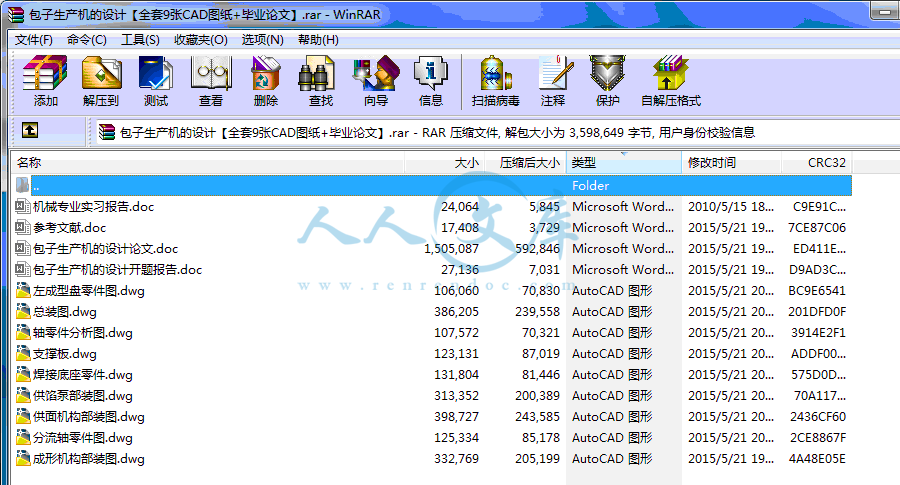Sort by the 名称 column header
The height and width of the screenshot is (485, 900).
point(208,162)
